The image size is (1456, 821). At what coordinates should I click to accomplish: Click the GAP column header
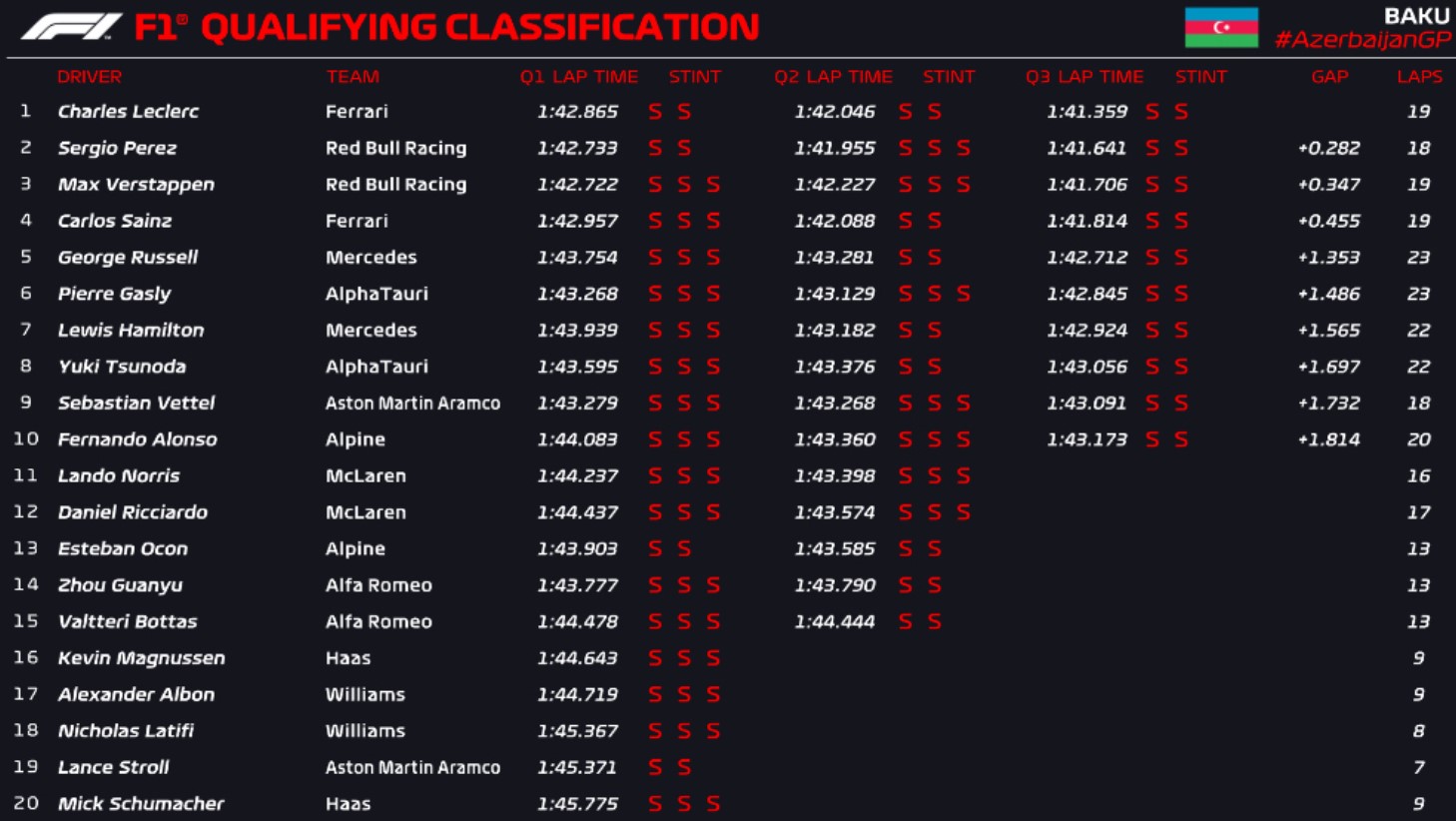(x=1329, y=77)
